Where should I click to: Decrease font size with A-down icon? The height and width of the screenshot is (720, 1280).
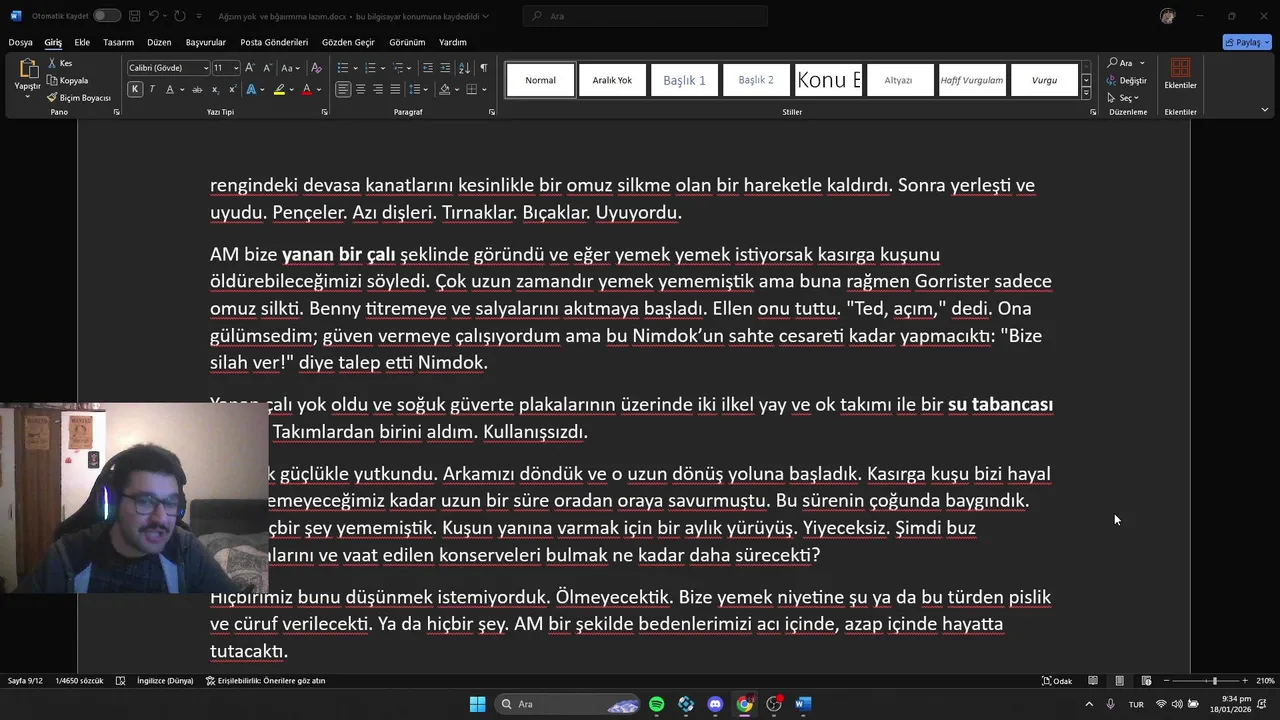pyautogui.click(x=267, y=68)
